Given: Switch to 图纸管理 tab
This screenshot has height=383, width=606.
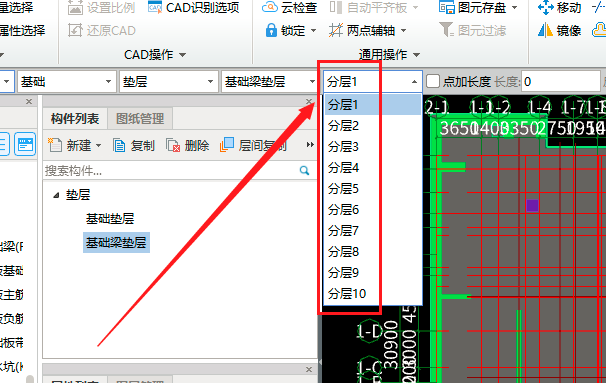Looking at the screenshot, I should pyautogui.click(x=140, y=119).
